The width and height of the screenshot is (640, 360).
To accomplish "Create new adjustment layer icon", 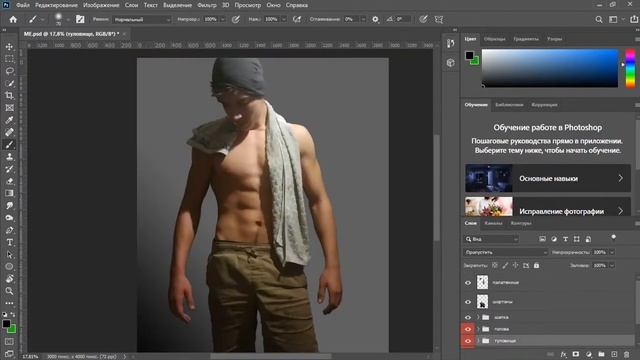I will coord(589,354).
